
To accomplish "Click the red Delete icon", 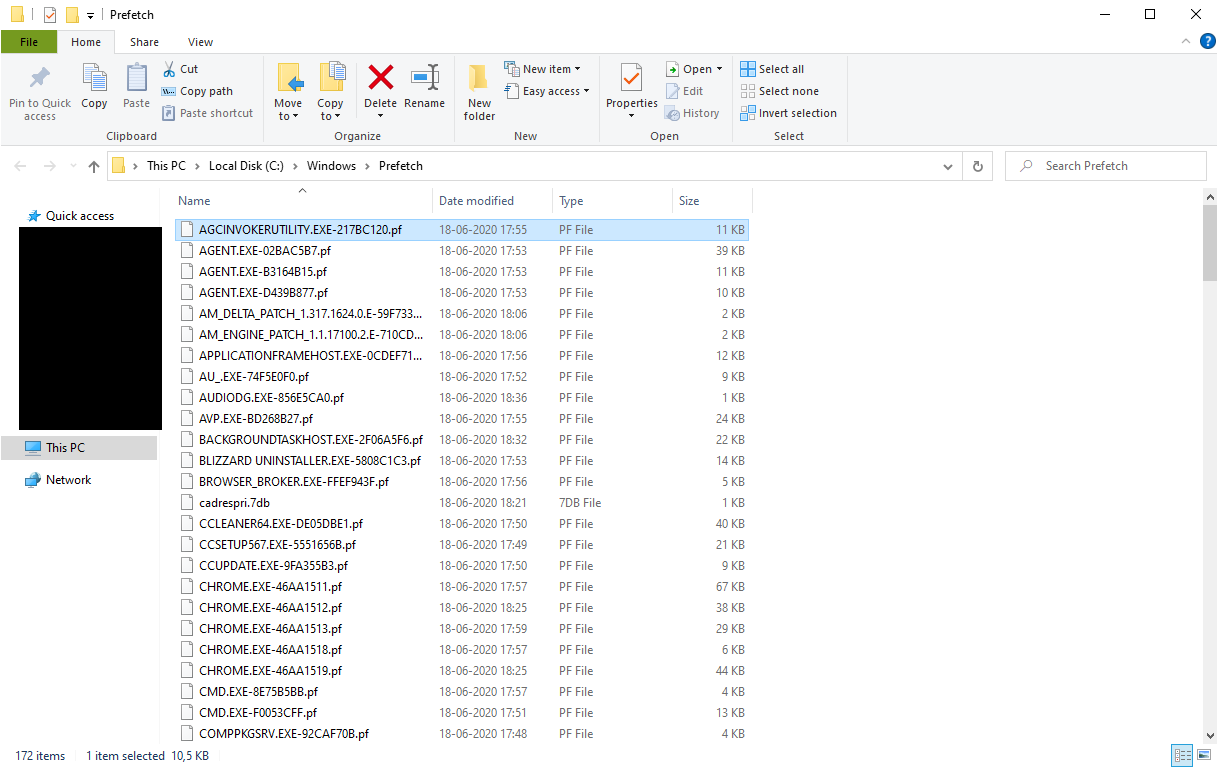I will [380, 77].
